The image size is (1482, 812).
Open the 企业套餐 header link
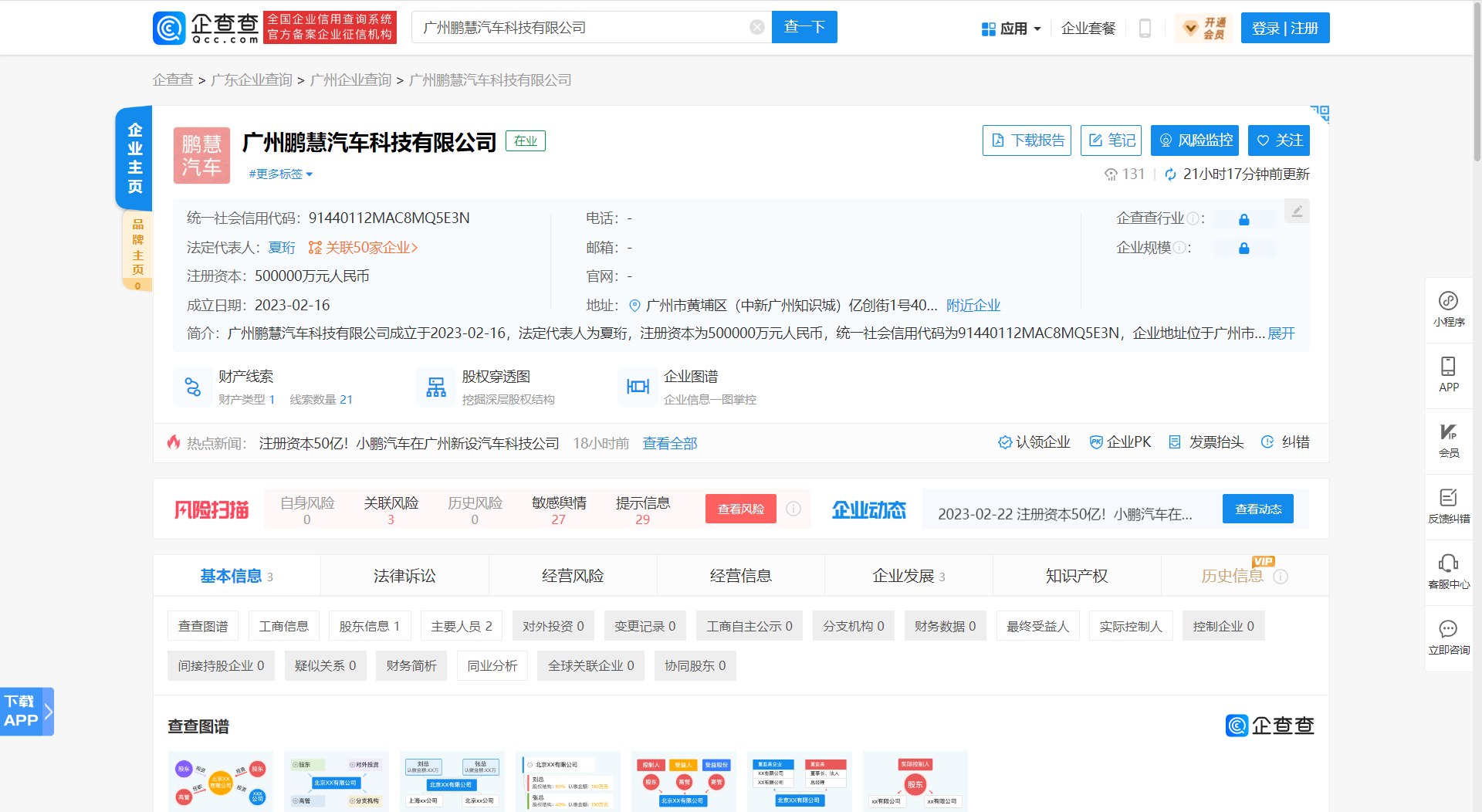coord(1088,29)
